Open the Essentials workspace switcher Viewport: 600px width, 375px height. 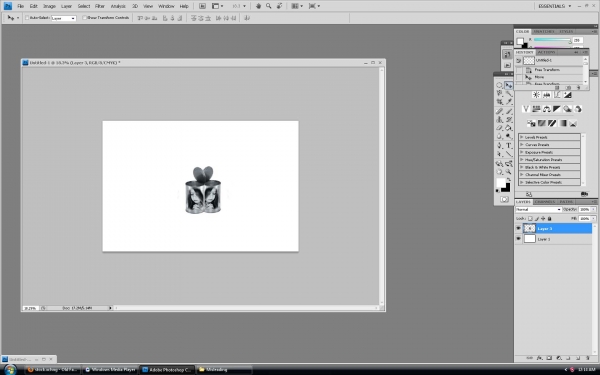click(554, 6)
